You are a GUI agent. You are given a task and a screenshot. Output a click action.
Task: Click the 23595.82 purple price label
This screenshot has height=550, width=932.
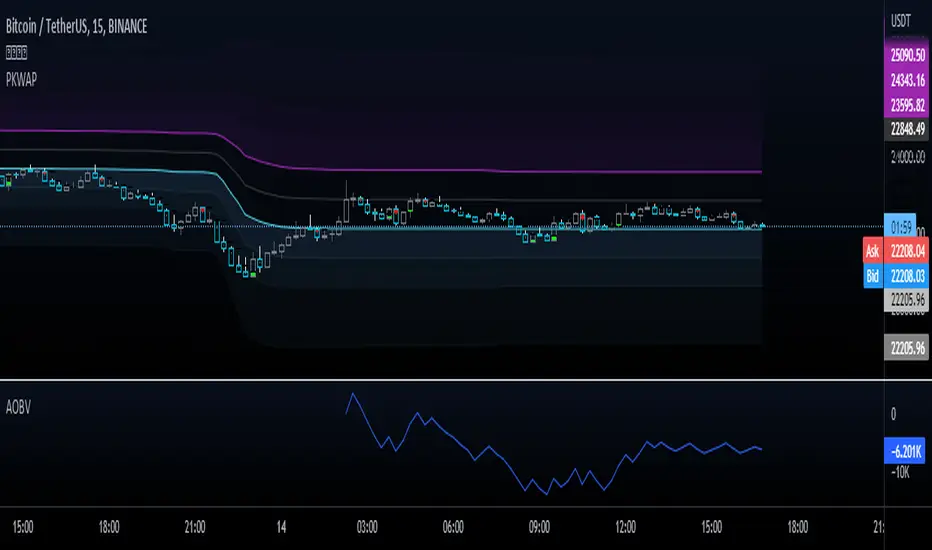[907, 105]
